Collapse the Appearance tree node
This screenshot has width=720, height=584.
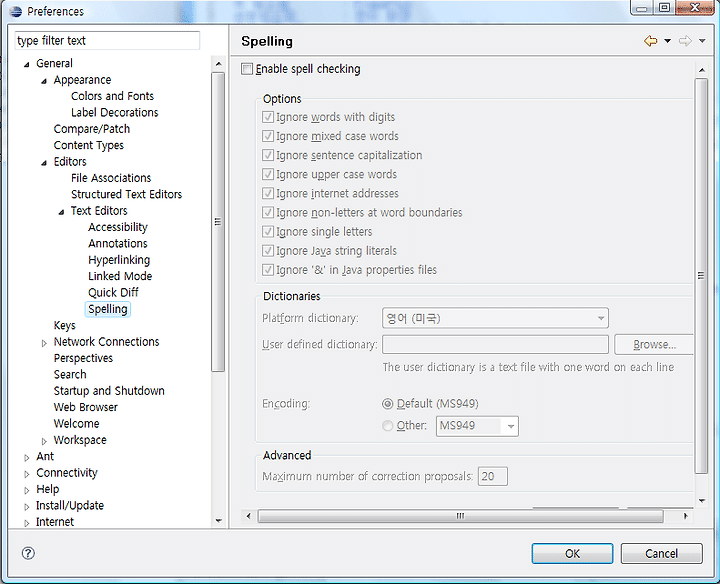pyautogui.click(x=44, y=81)
